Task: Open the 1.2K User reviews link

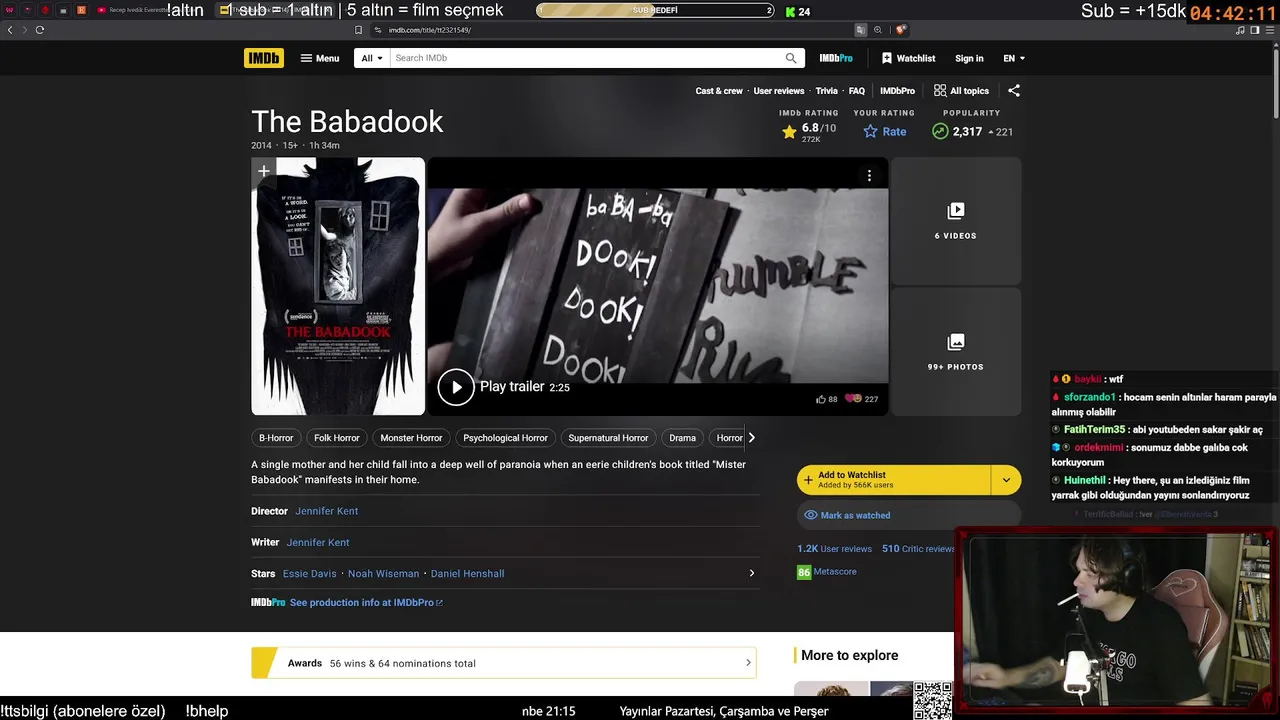Action: pyautogui.click(x=834, y=549)
